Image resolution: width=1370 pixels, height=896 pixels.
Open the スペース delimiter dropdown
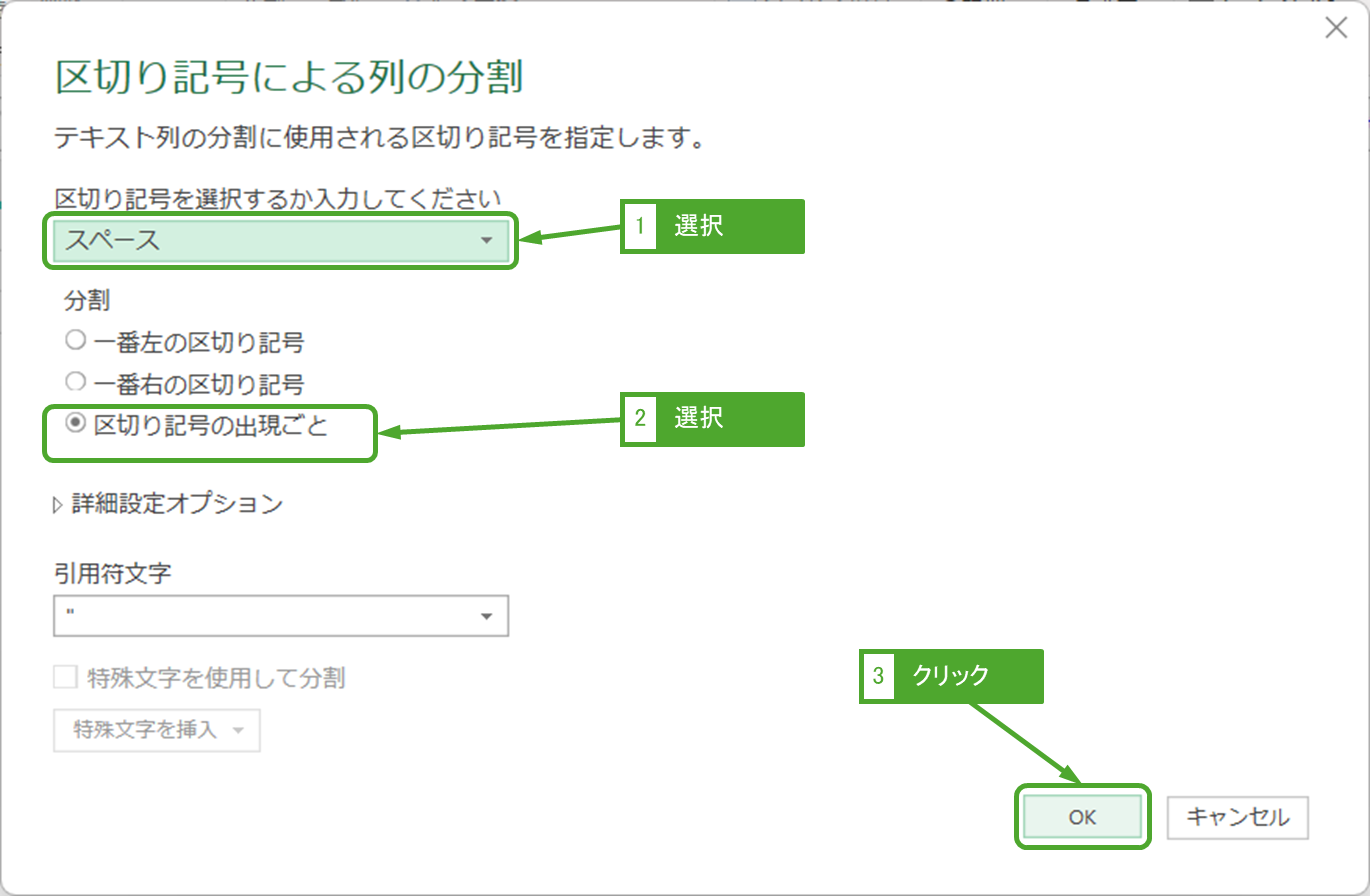280,240
